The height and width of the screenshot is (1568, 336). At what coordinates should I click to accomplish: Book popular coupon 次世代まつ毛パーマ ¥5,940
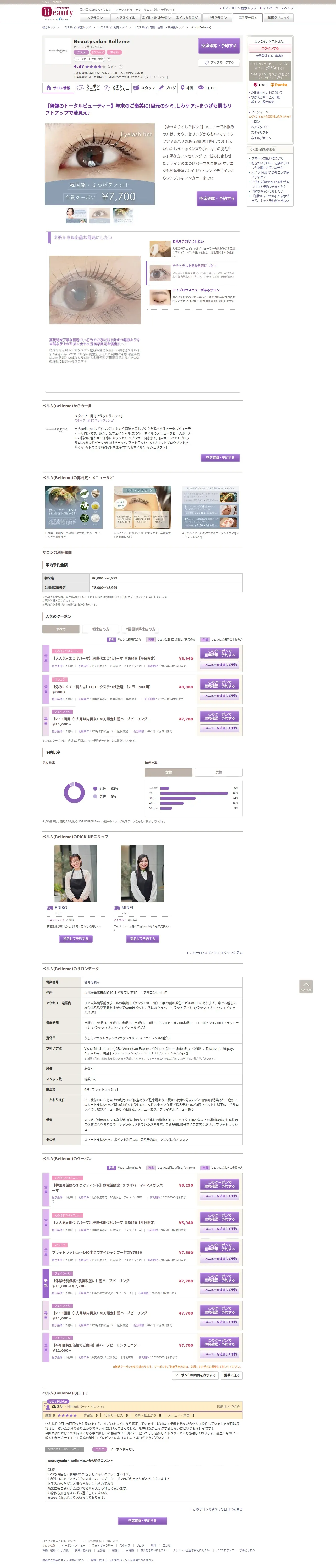tap(220, 653)
